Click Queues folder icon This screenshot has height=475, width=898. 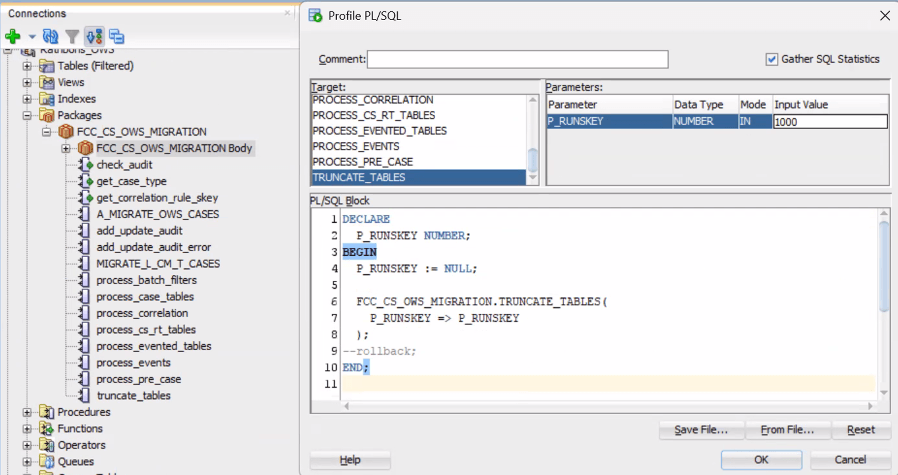(x=46, y=461)
